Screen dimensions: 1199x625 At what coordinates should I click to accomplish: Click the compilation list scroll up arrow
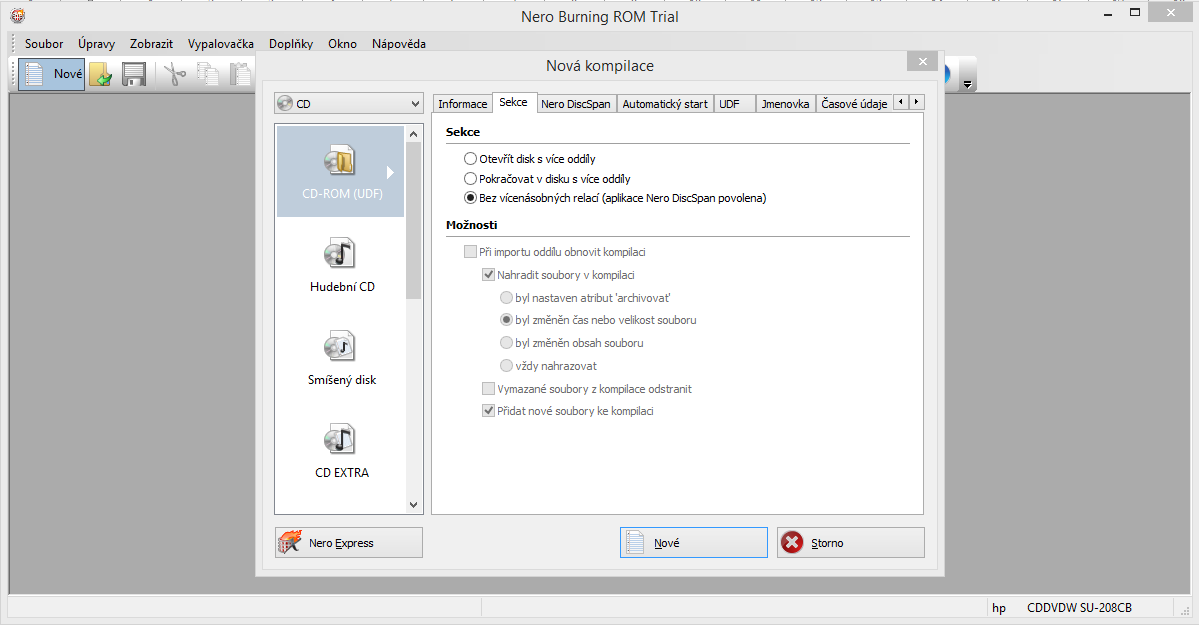click(414, 134)
